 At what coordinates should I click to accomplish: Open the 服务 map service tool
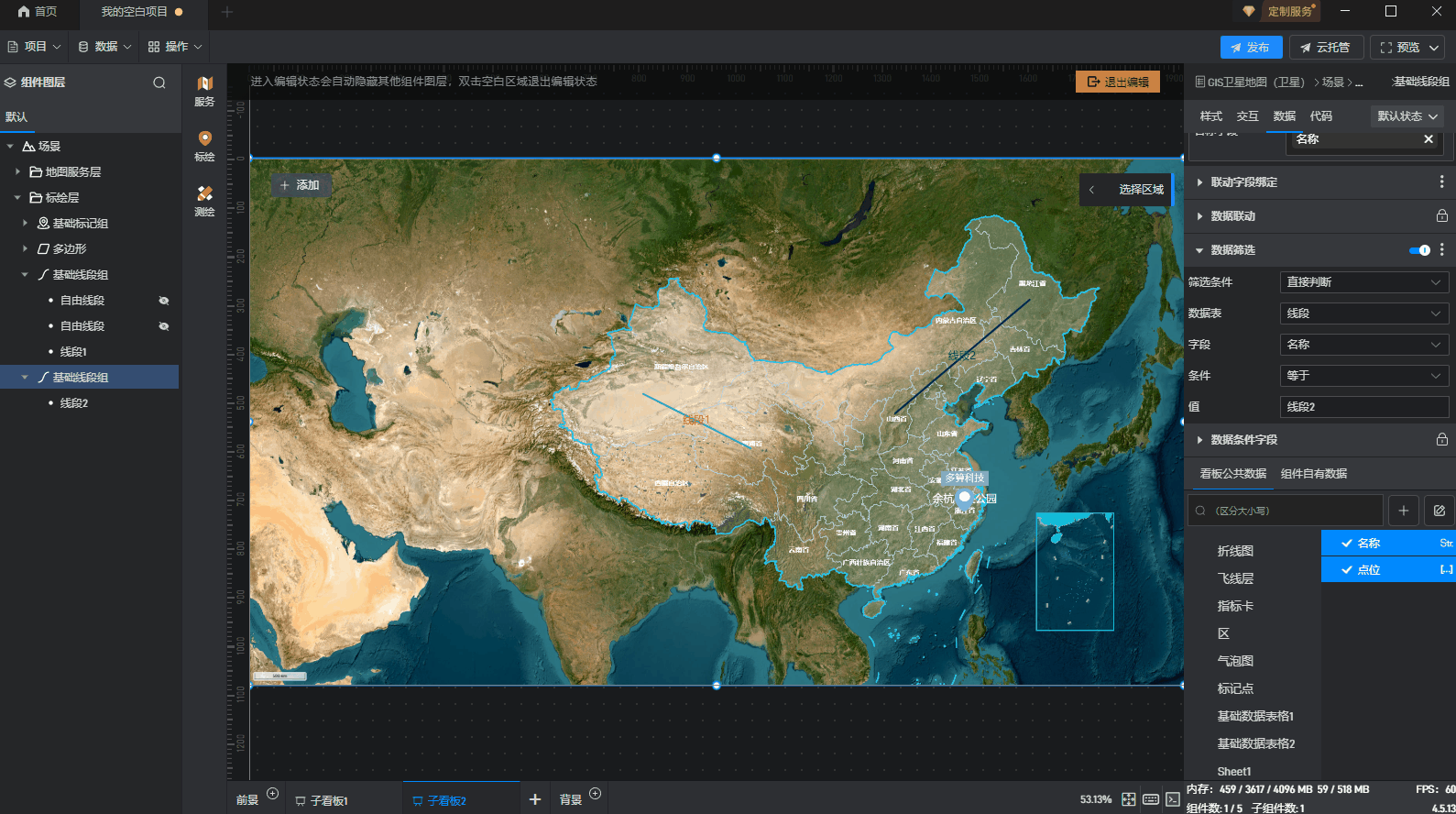click(x=204, y=90)
